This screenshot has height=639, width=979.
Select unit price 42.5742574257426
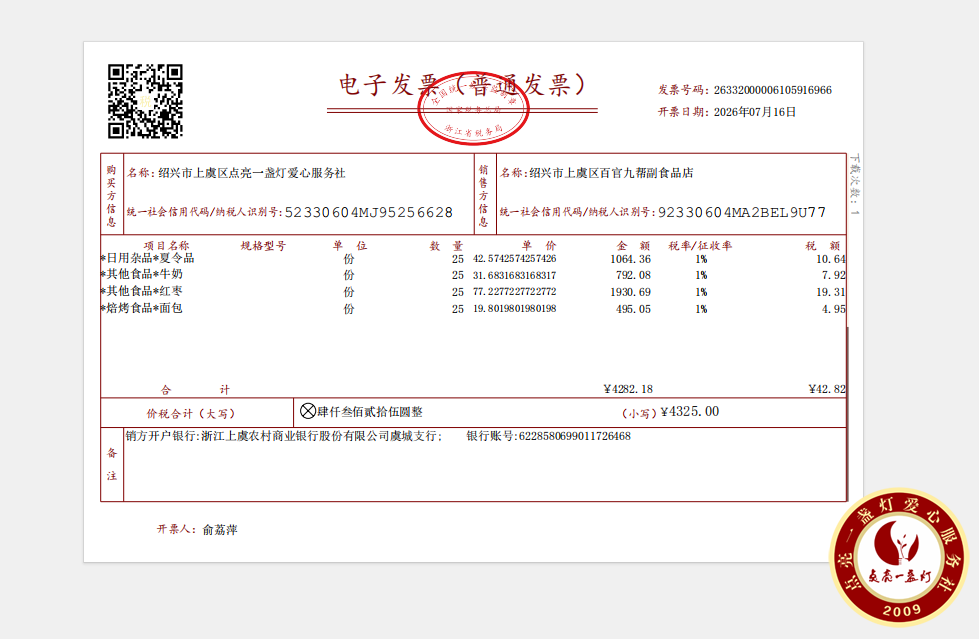[514, 259]
